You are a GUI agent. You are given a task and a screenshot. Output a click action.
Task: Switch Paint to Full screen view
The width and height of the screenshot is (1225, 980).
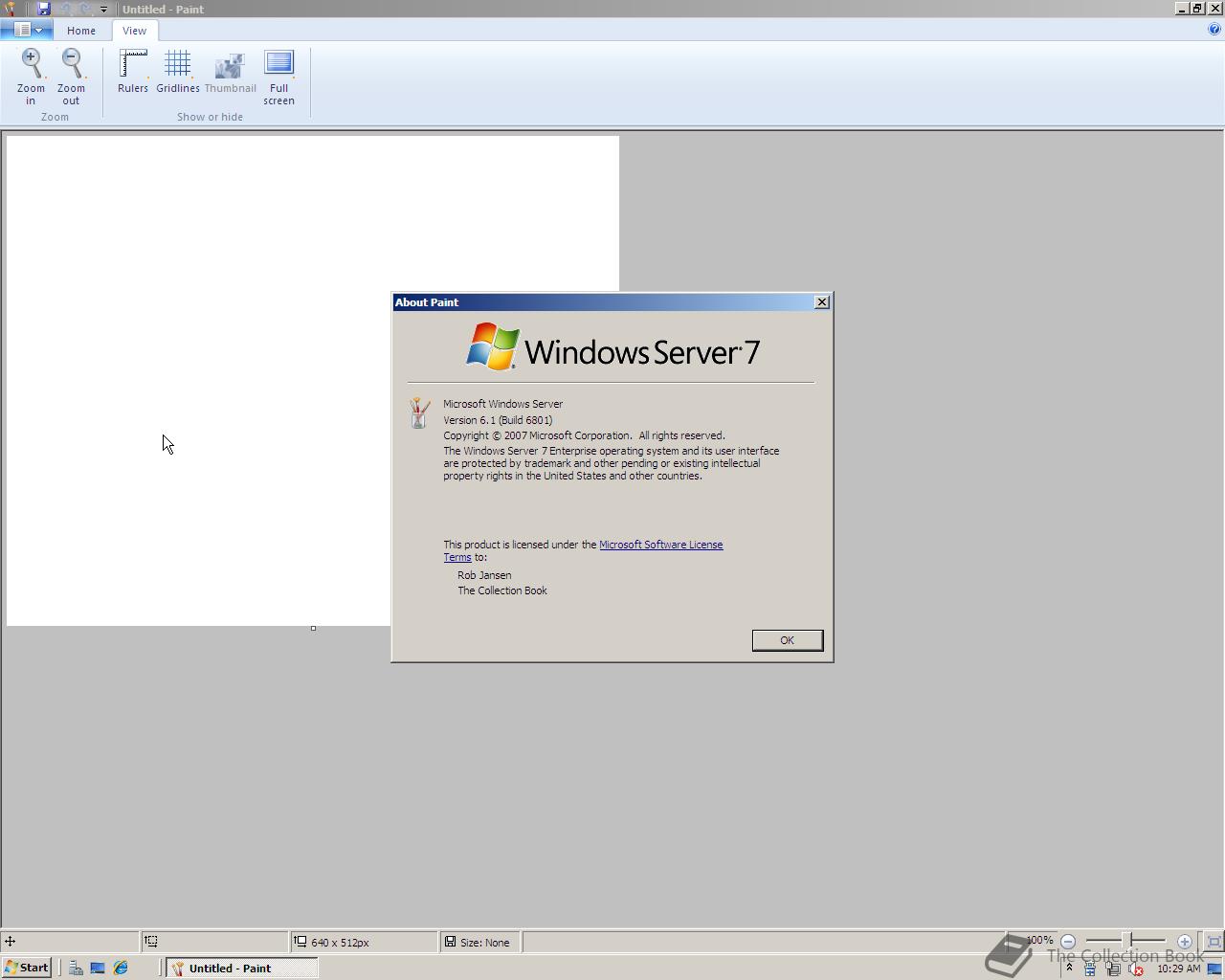point(278,77)
